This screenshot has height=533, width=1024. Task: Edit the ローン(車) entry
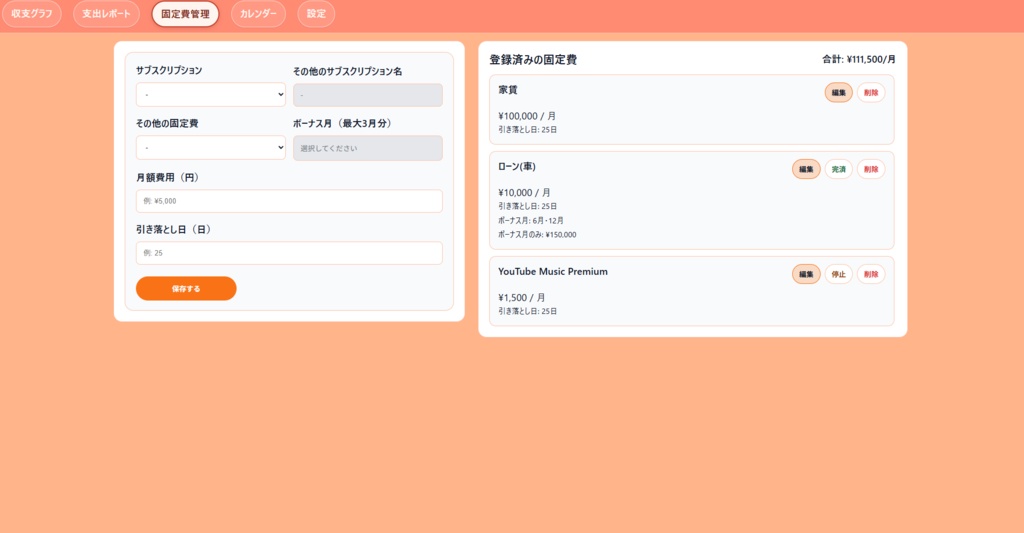pos(807,169)
